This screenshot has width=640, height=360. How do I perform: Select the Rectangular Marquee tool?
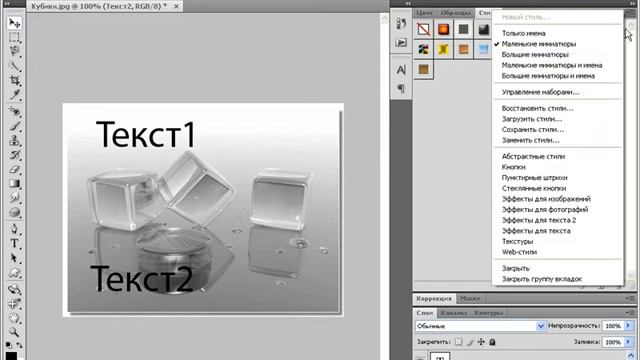tap(14, 37)
